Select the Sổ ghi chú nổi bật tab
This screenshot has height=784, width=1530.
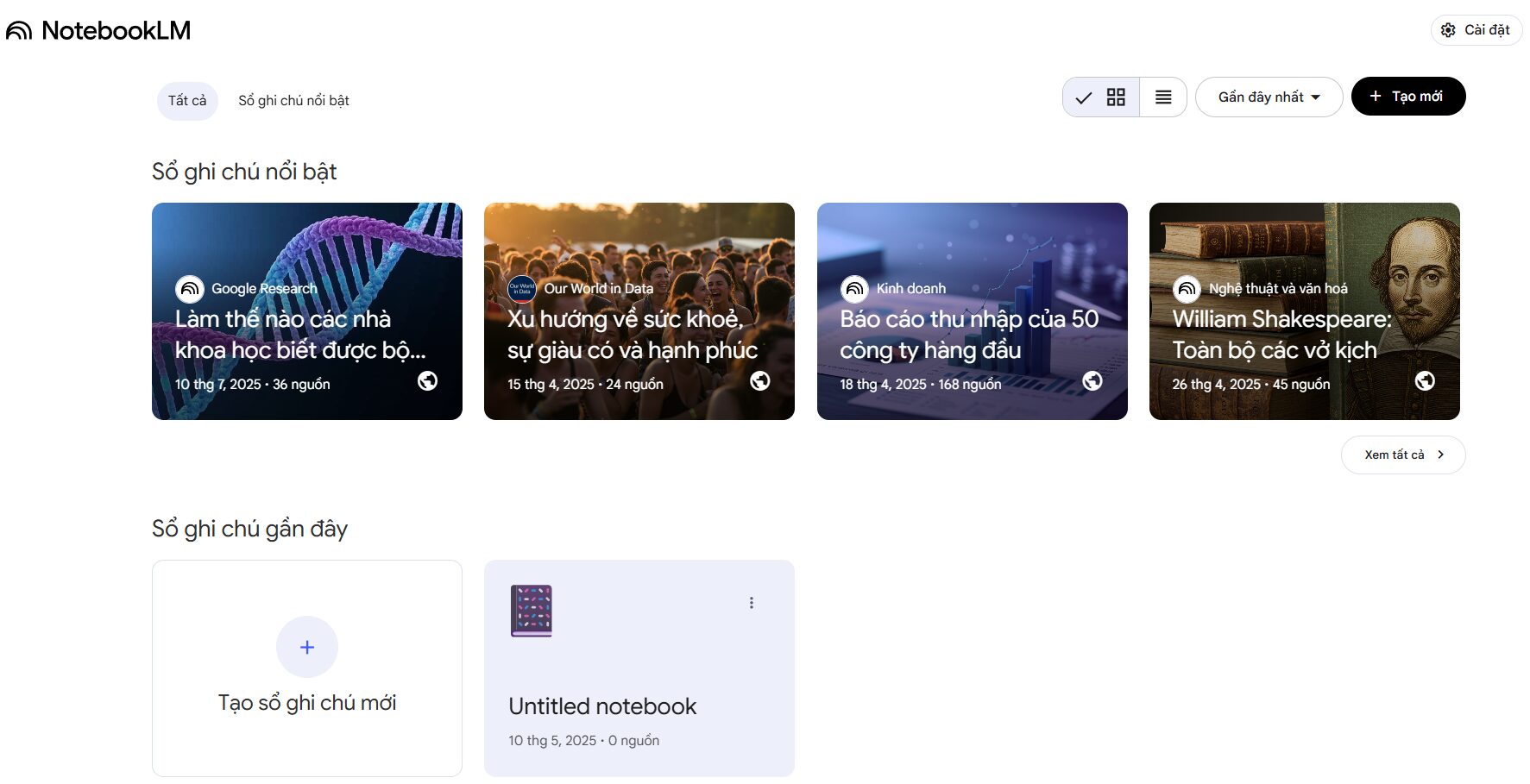tap(293, 101)
